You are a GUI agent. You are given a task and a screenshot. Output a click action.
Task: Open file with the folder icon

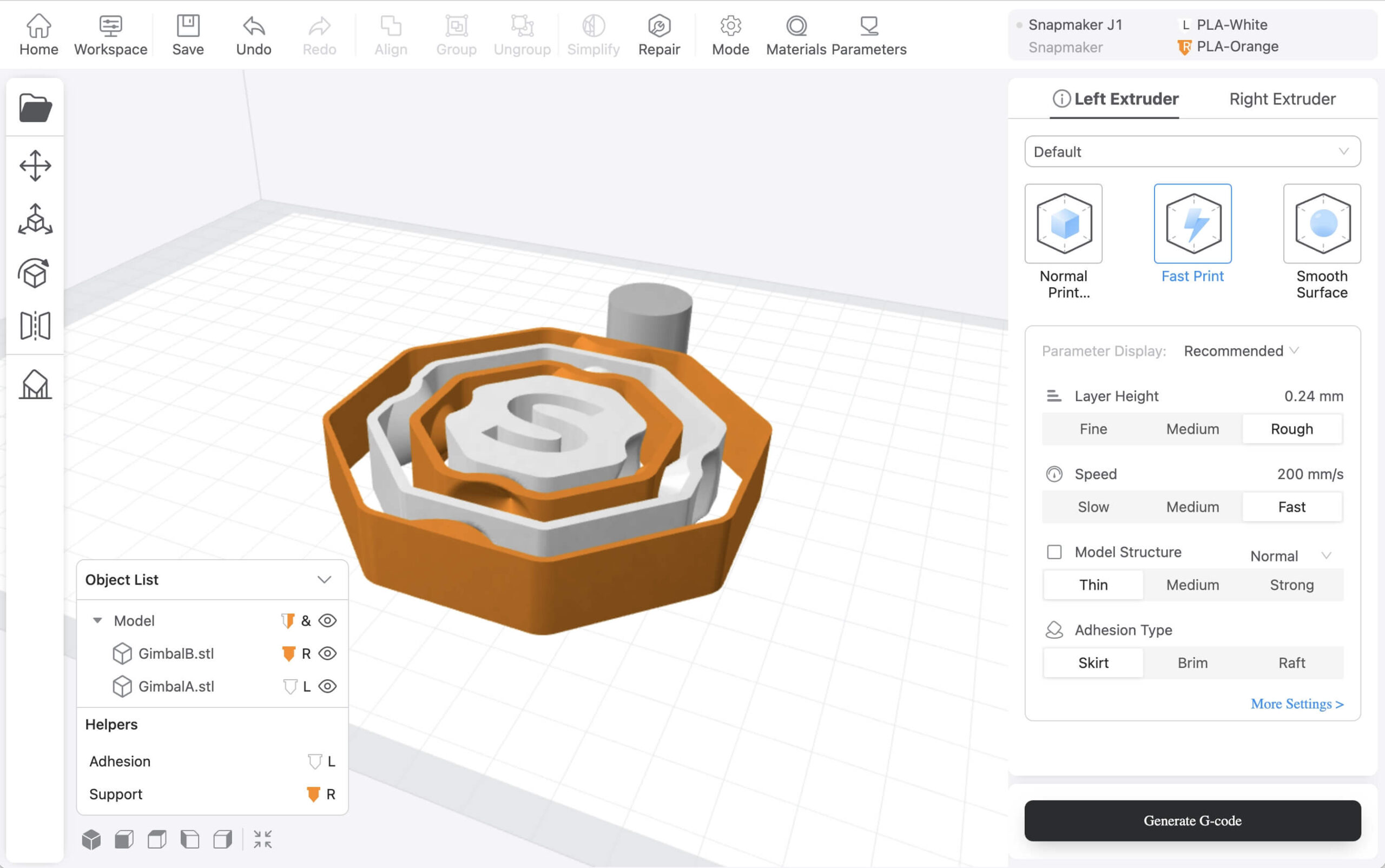(35, 108)
